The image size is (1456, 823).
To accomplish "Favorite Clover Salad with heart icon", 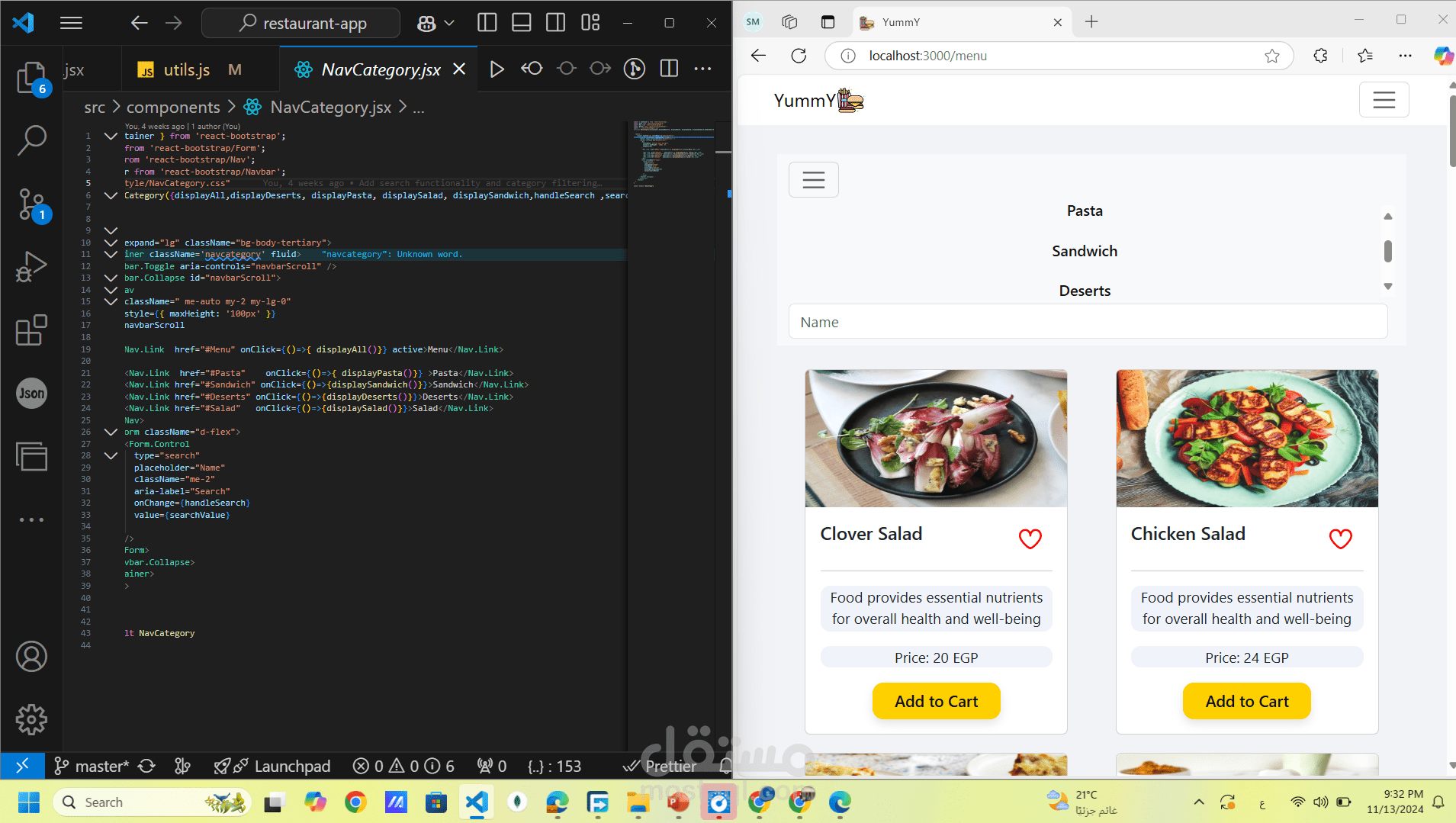I will pyautogui.click(x=1030, y=538).
